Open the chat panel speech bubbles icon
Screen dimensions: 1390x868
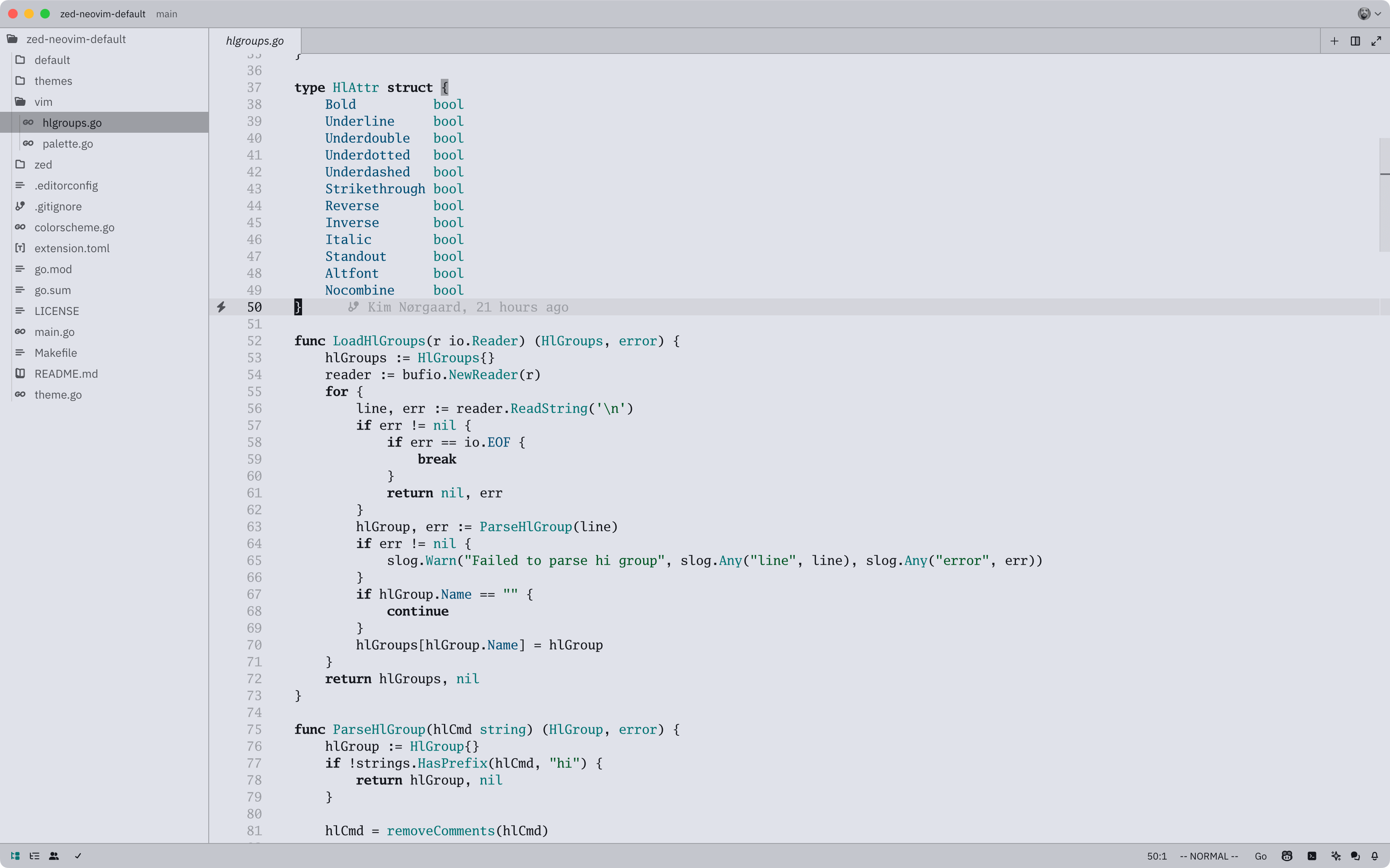point(1355,856)
